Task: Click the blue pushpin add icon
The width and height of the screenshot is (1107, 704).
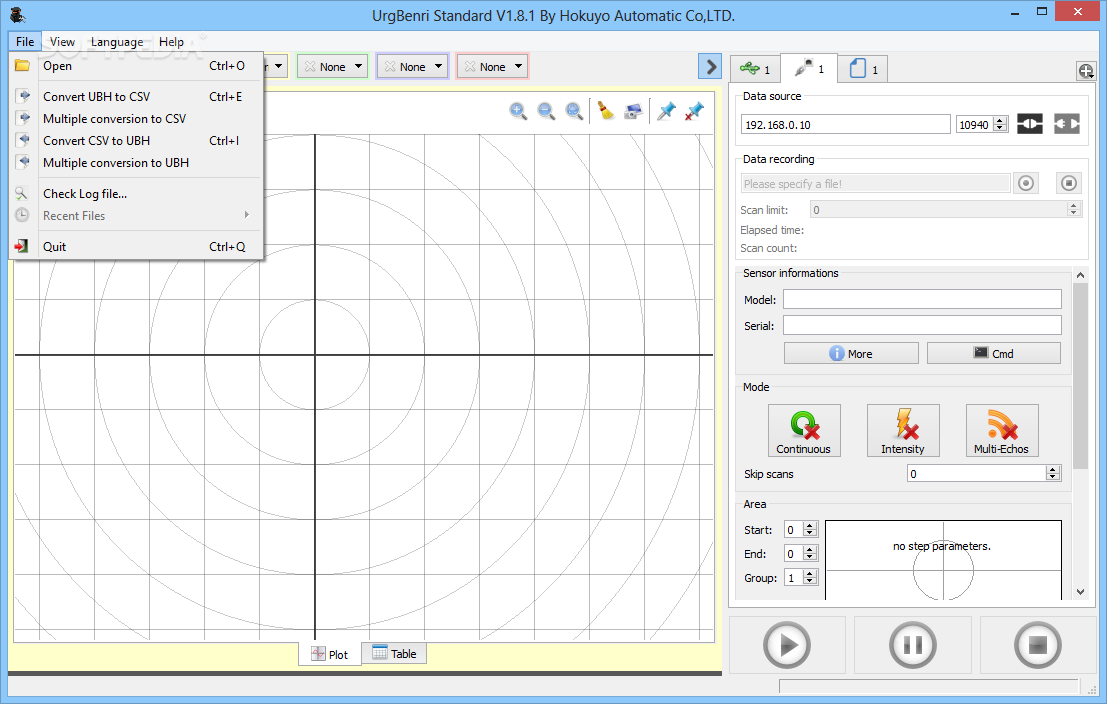Action: click(666, 111)
